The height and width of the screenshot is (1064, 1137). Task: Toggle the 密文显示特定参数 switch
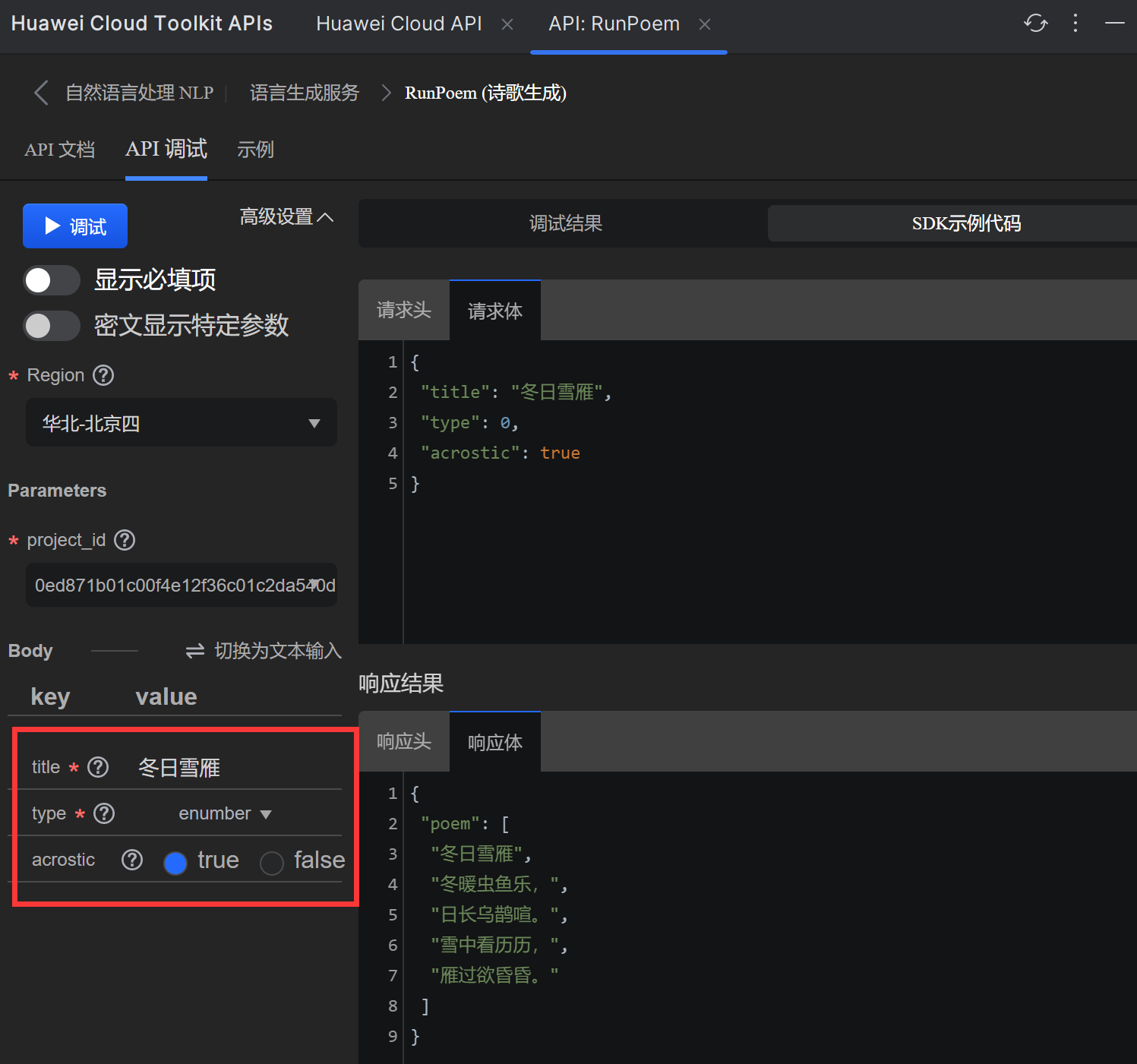coord(52,326)
